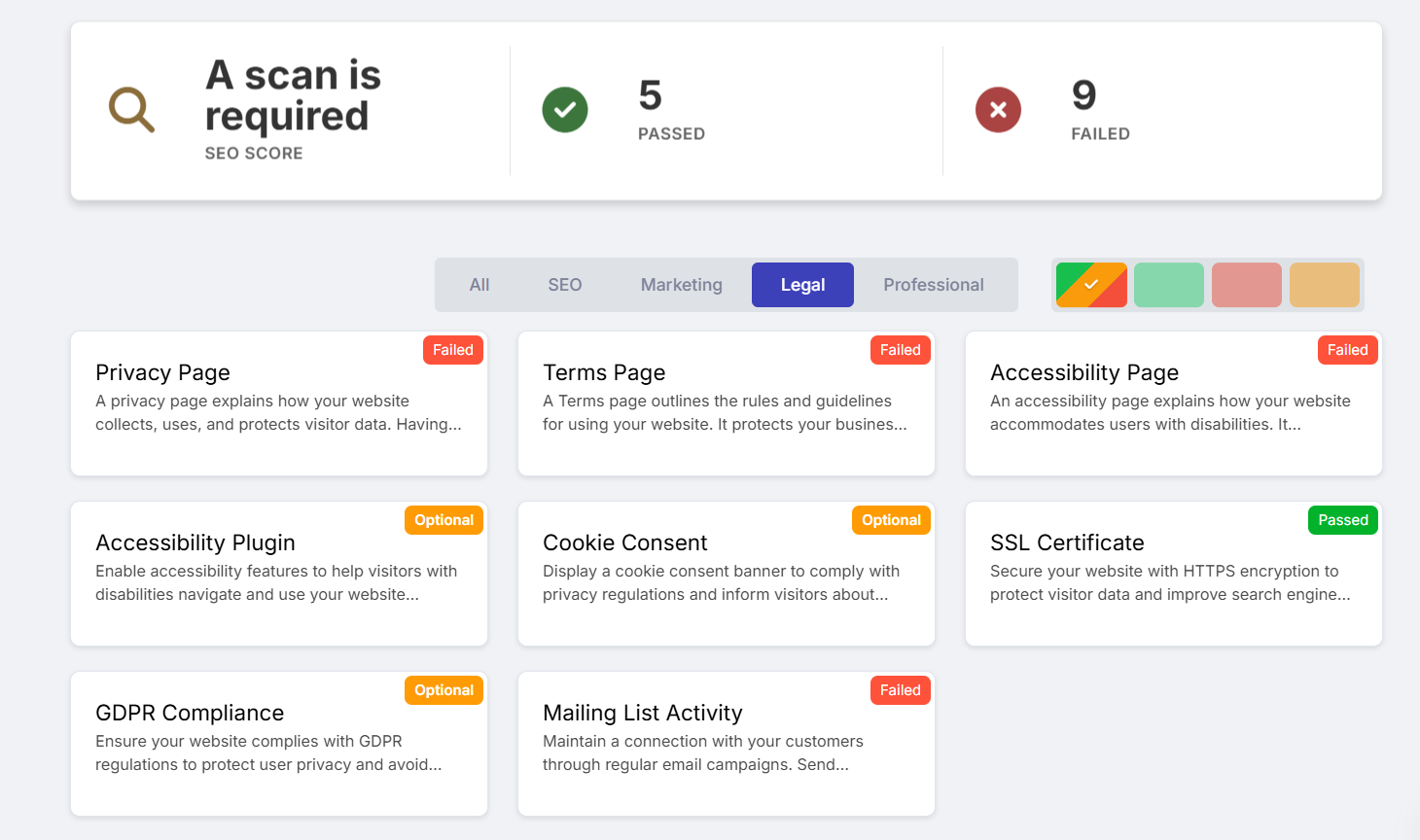
Task: Open the Privacy Page card
Action: 279,403
